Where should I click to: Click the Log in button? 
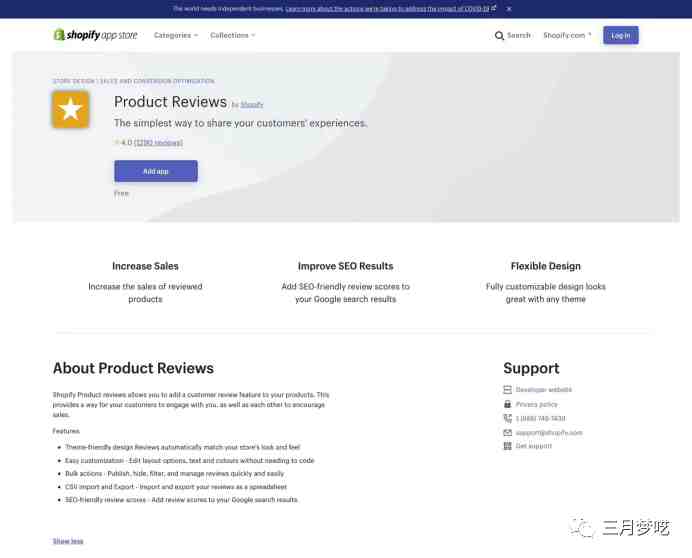[x=621, y=35]
